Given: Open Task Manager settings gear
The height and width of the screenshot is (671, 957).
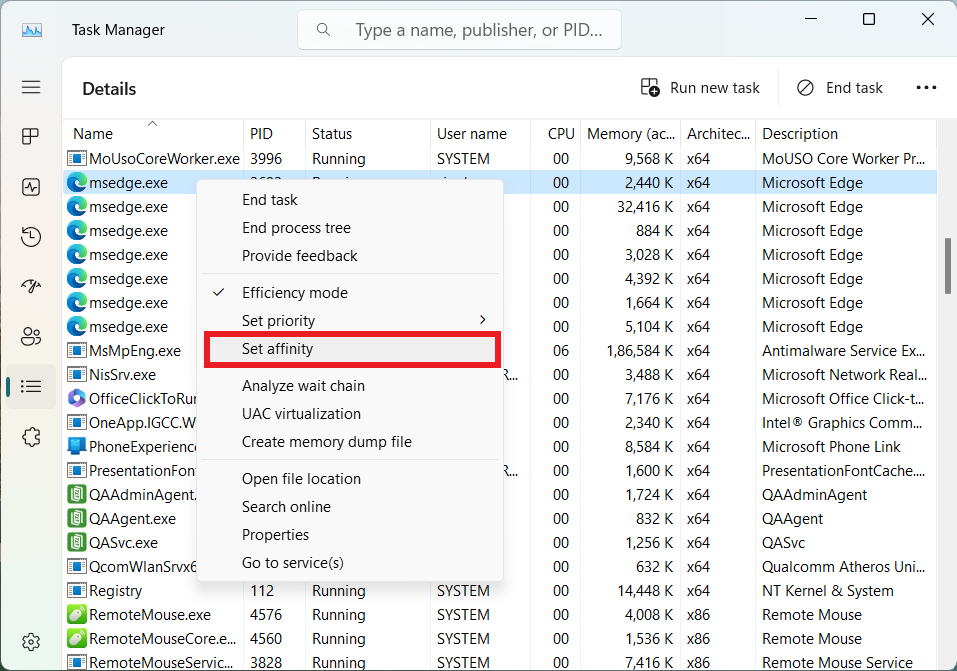Looking at the screenshot, I should (31, 642).
